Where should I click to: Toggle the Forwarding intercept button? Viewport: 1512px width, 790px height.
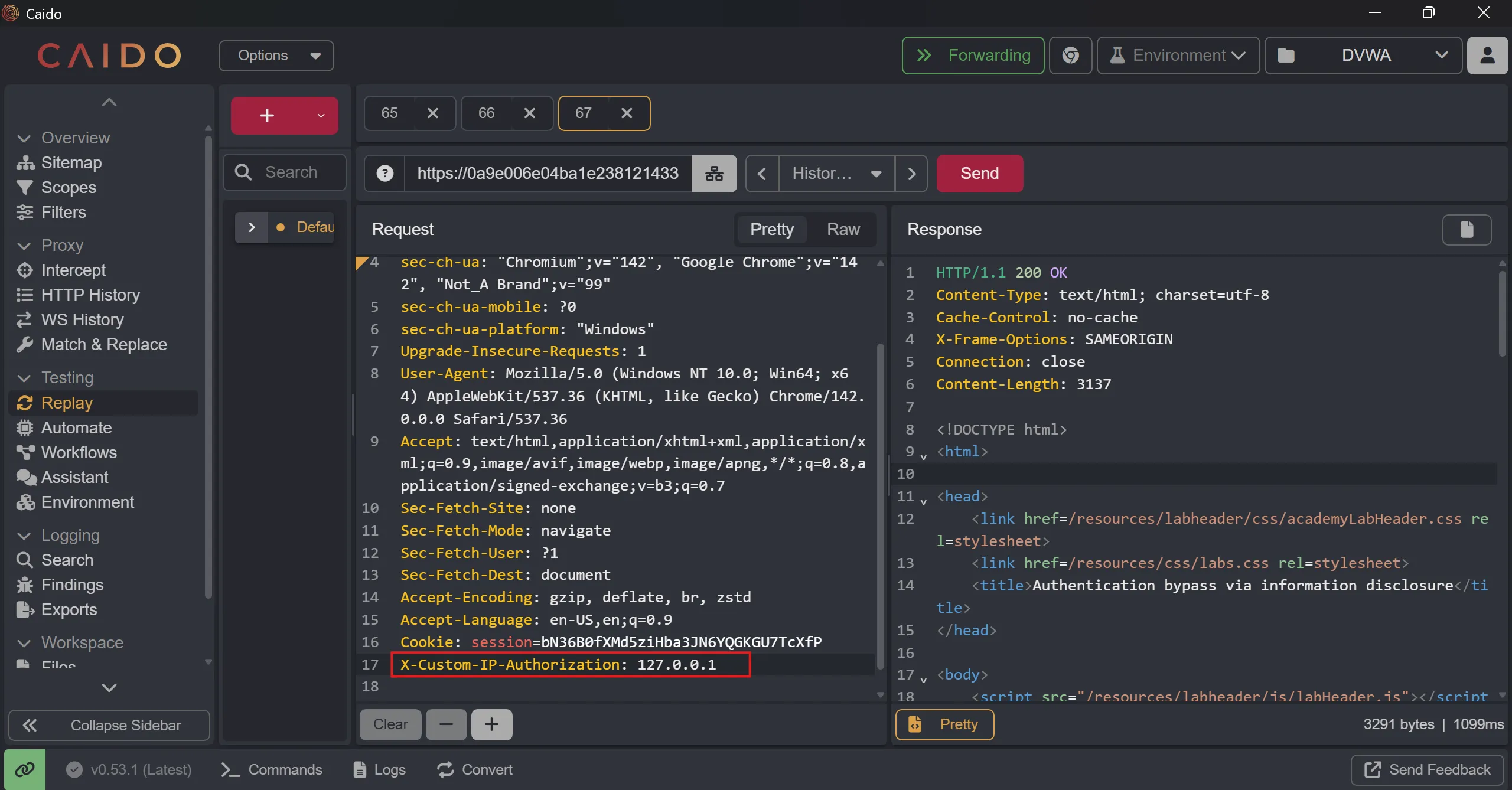[x=973, y=56]
